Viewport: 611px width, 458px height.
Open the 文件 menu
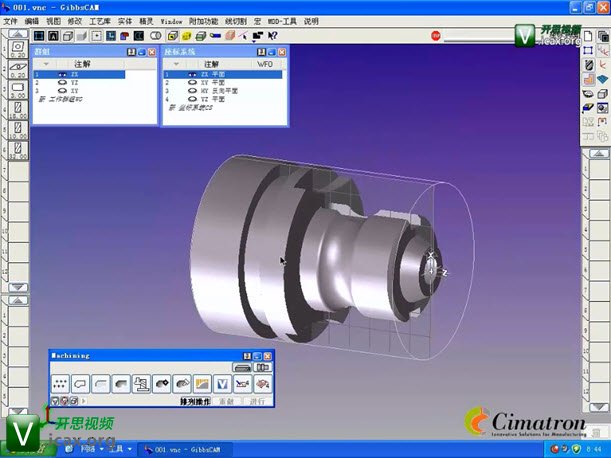coord(11,21)
